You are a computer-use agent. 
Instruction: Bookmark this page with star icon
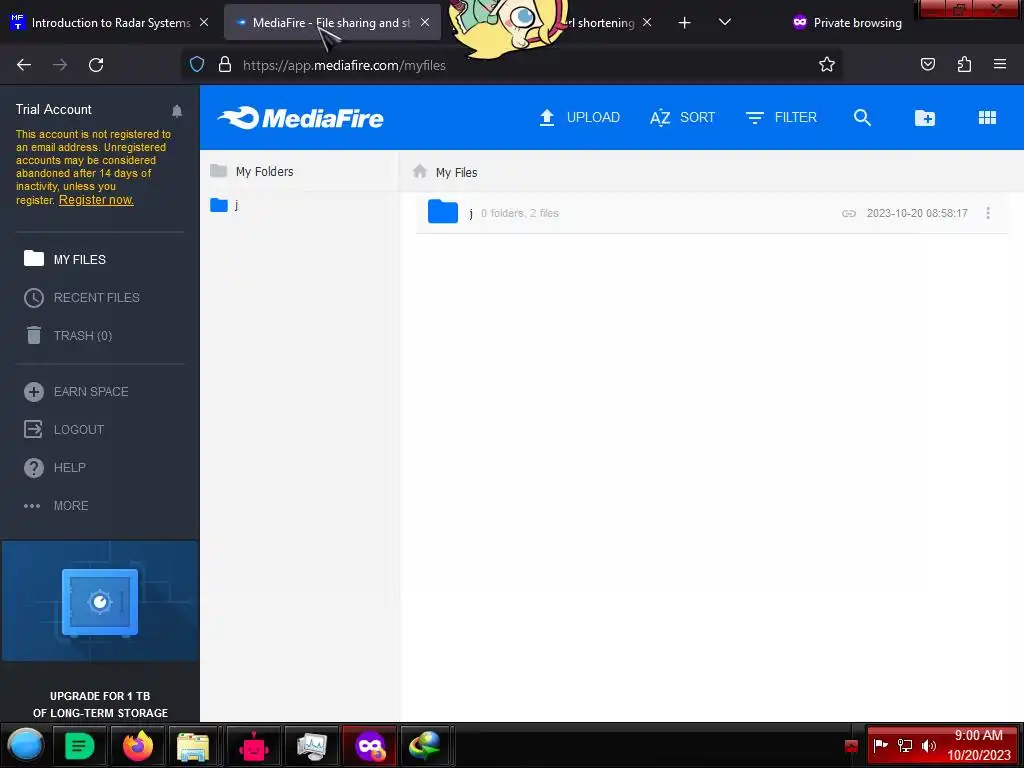827,64
